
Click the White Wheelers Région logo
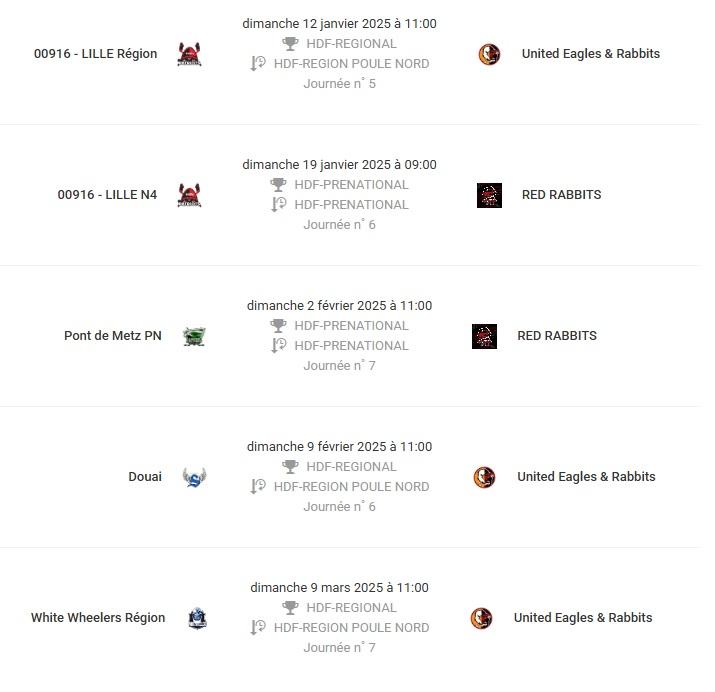pyautogui.click(x=197, y=618)
